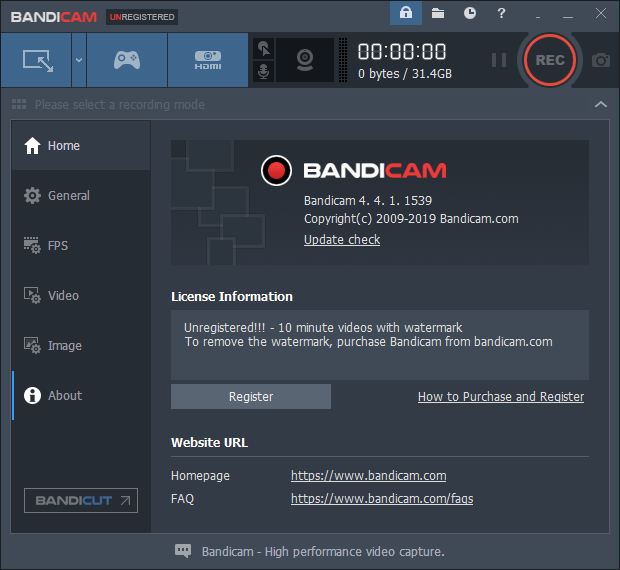The image size is (620, 570).
Task: Minimize the Bandicam window
Action: (568, 17)
